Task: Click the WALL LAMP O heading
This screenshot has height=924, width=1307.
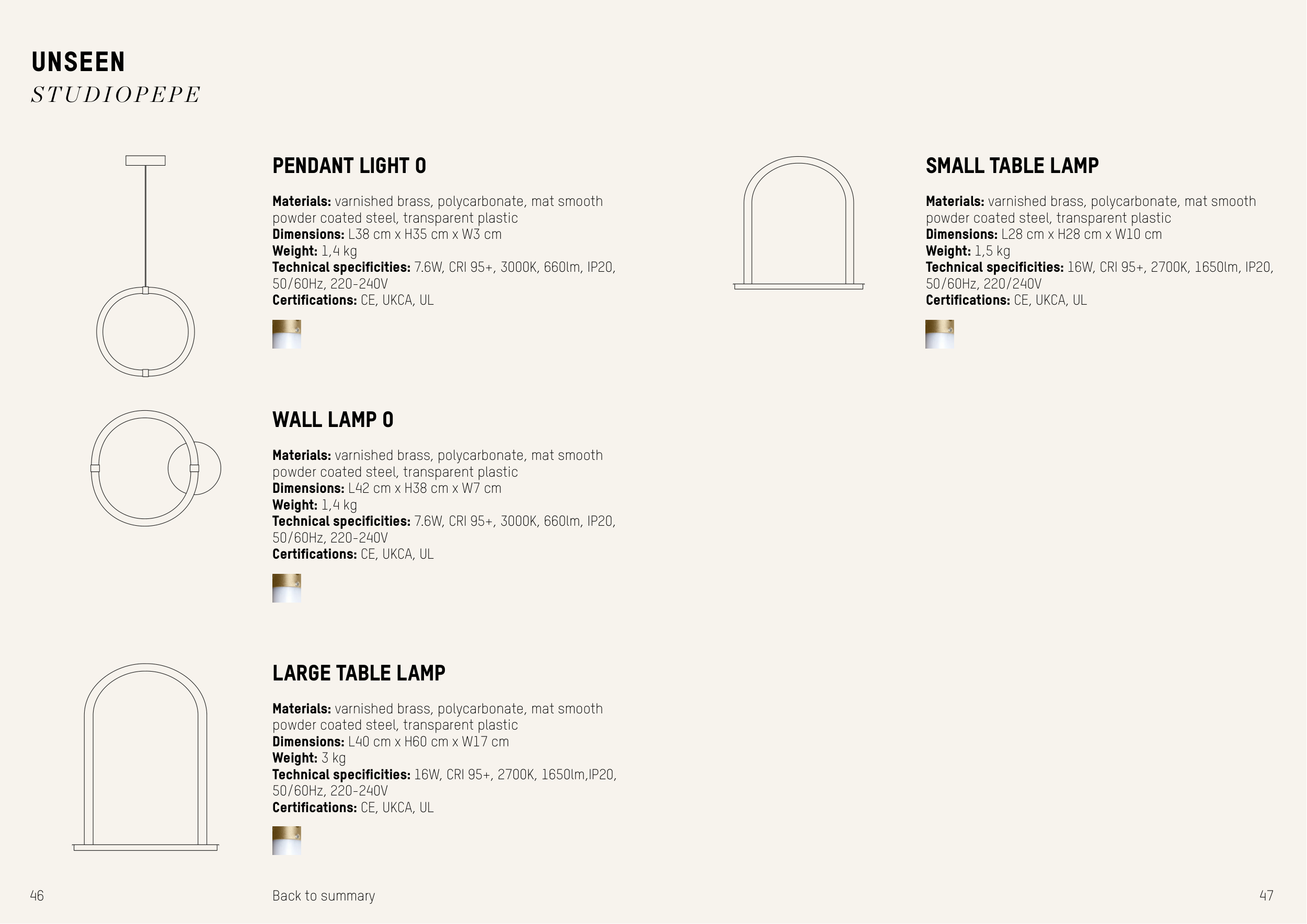Action: point(333,419)
